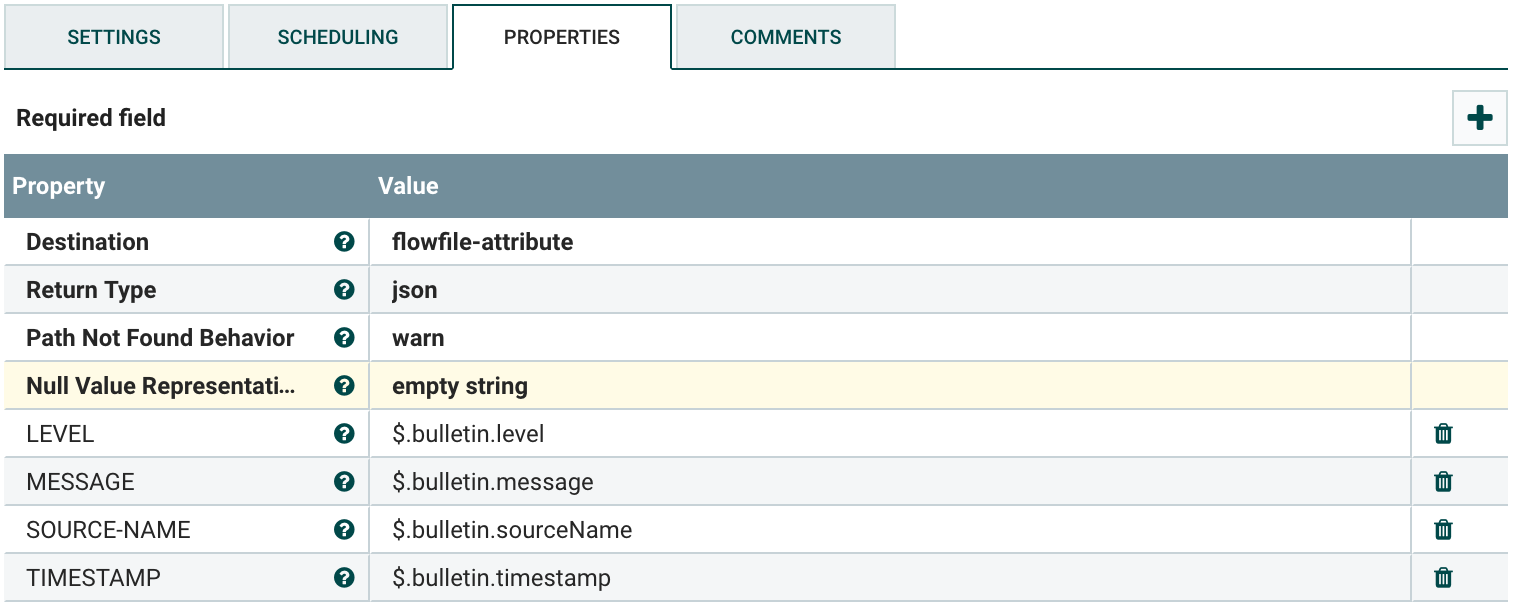
Task: Open the SCHEDULING tab
Action: (338, 36)
